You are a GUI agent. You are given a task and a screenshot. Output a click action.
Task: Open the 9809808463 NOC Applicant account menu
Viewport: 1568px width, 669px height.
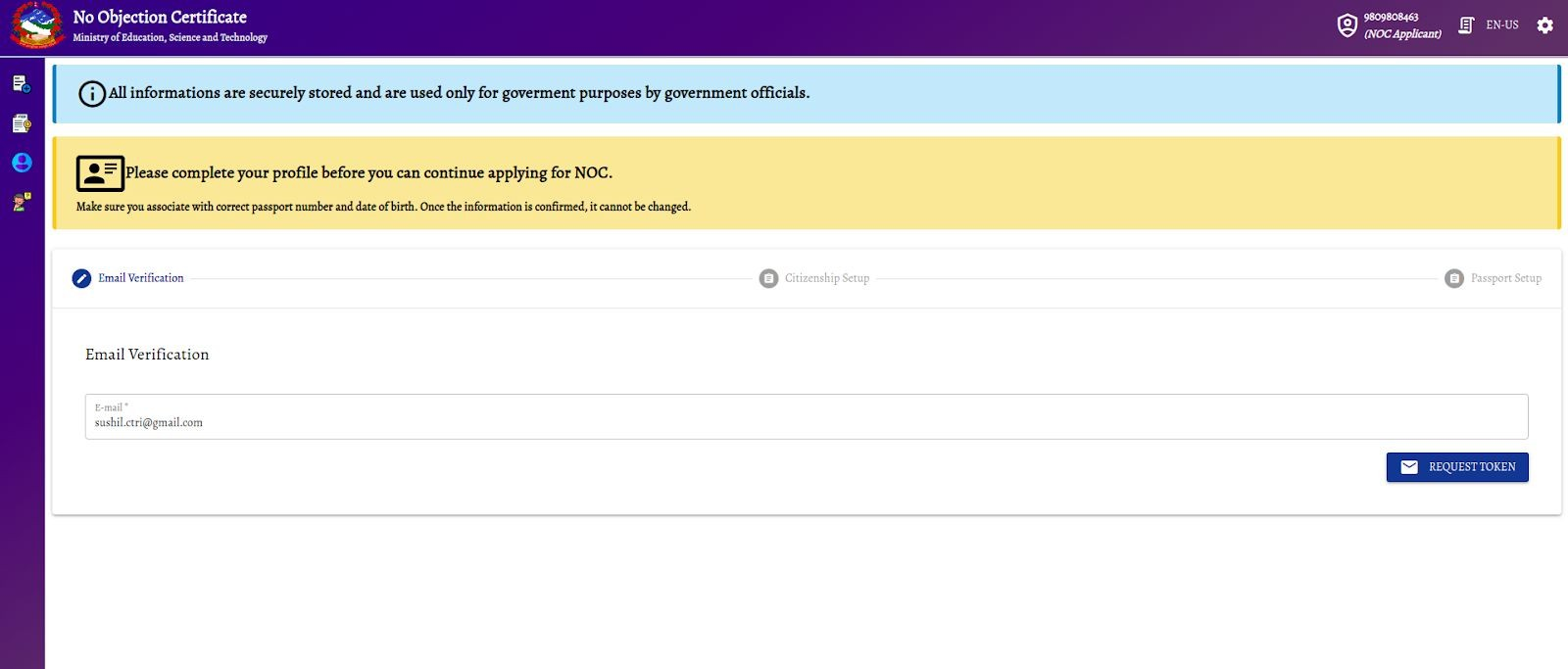1401,25
